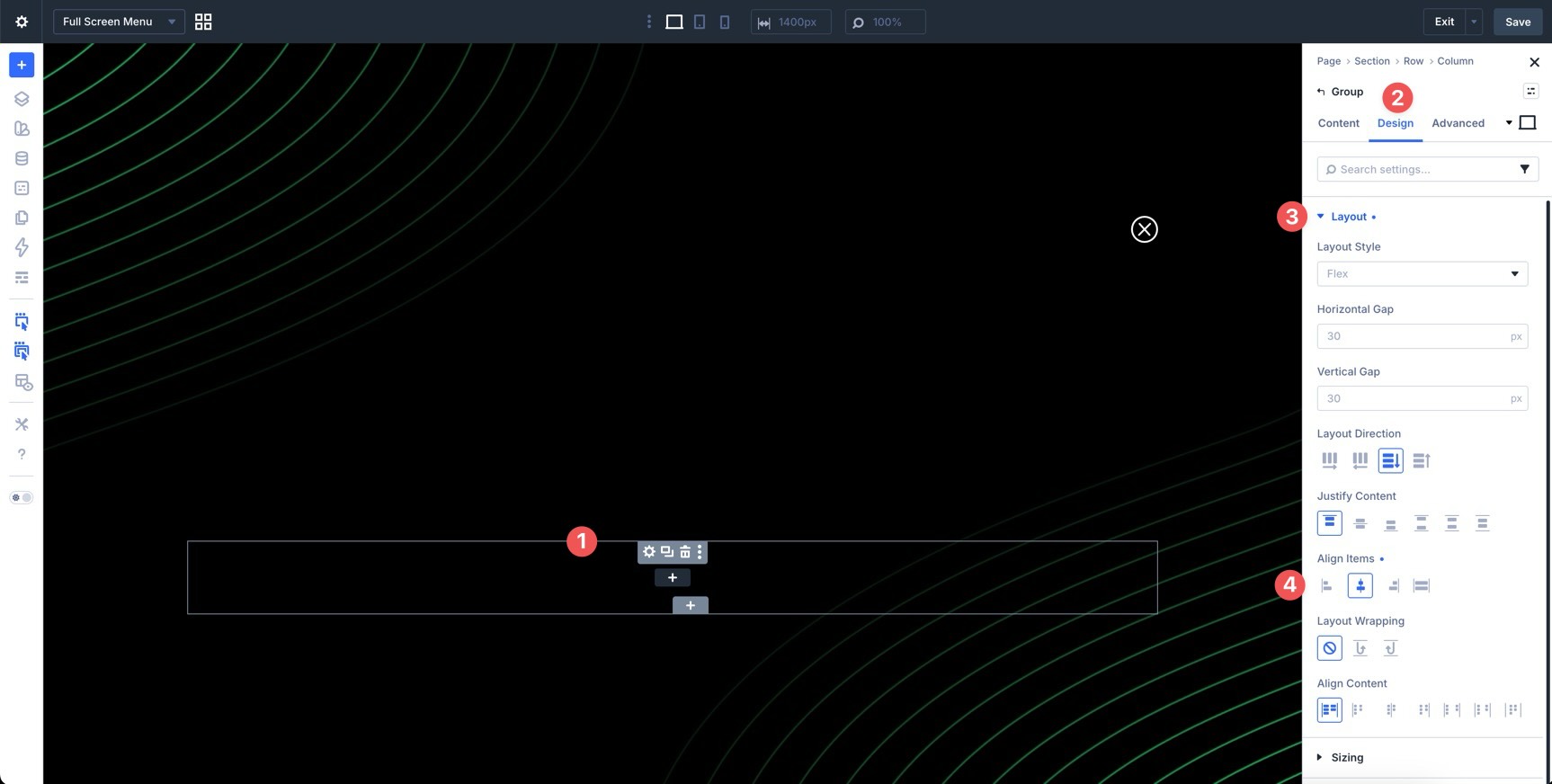The width and height of the screenshot is (1552, 784).
Task: Open the Exit button dropdown arrow
Action: 1474,22
